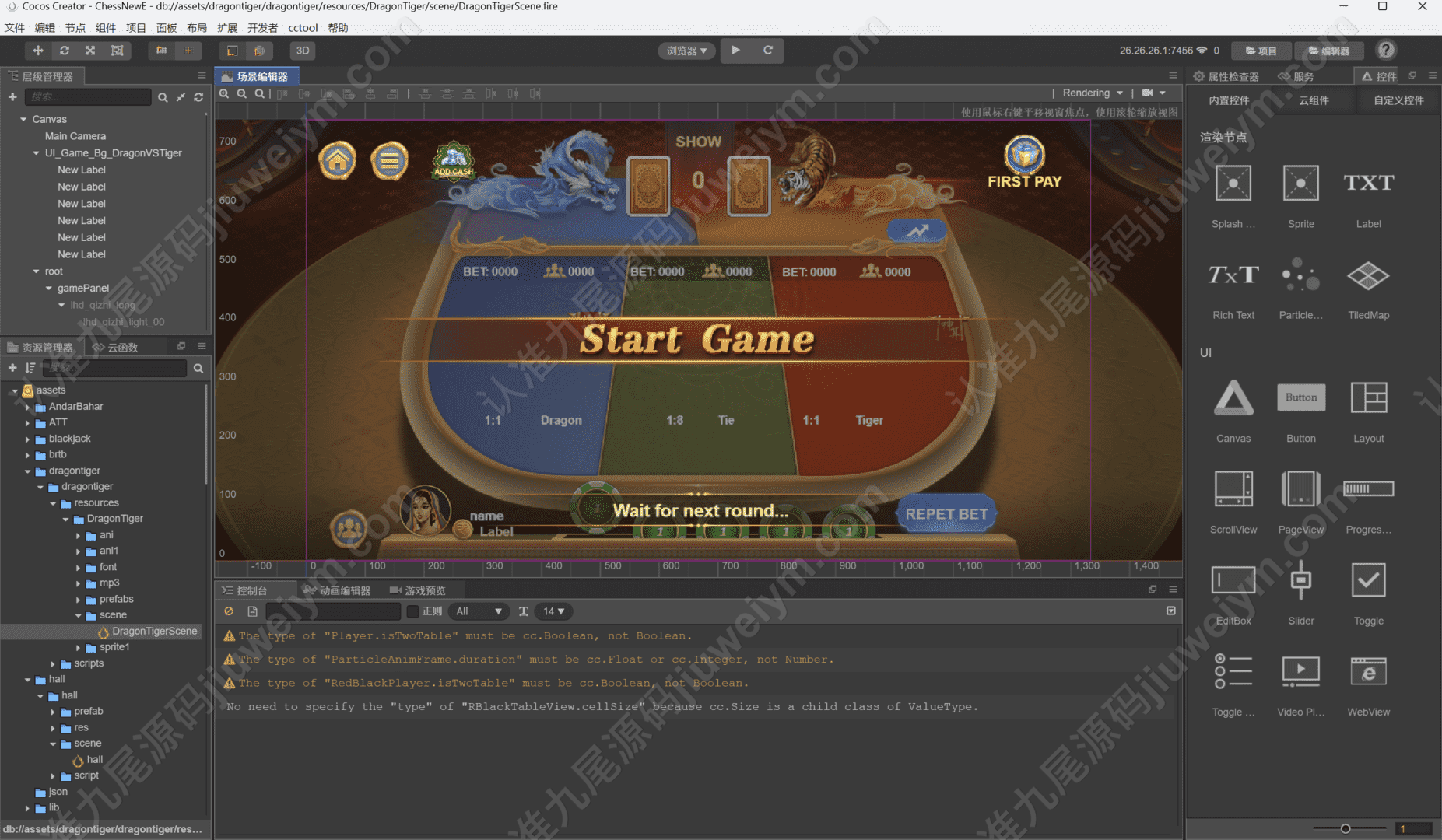Toggle collapse of similar console logs

click(x=1170, y=611)
